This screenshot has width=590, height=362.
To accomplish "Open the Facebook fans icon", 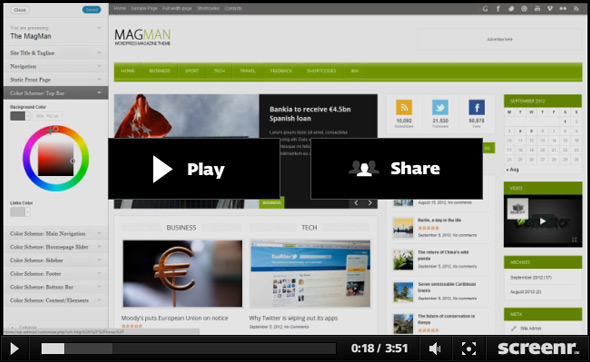I will (x=476, y=108).
